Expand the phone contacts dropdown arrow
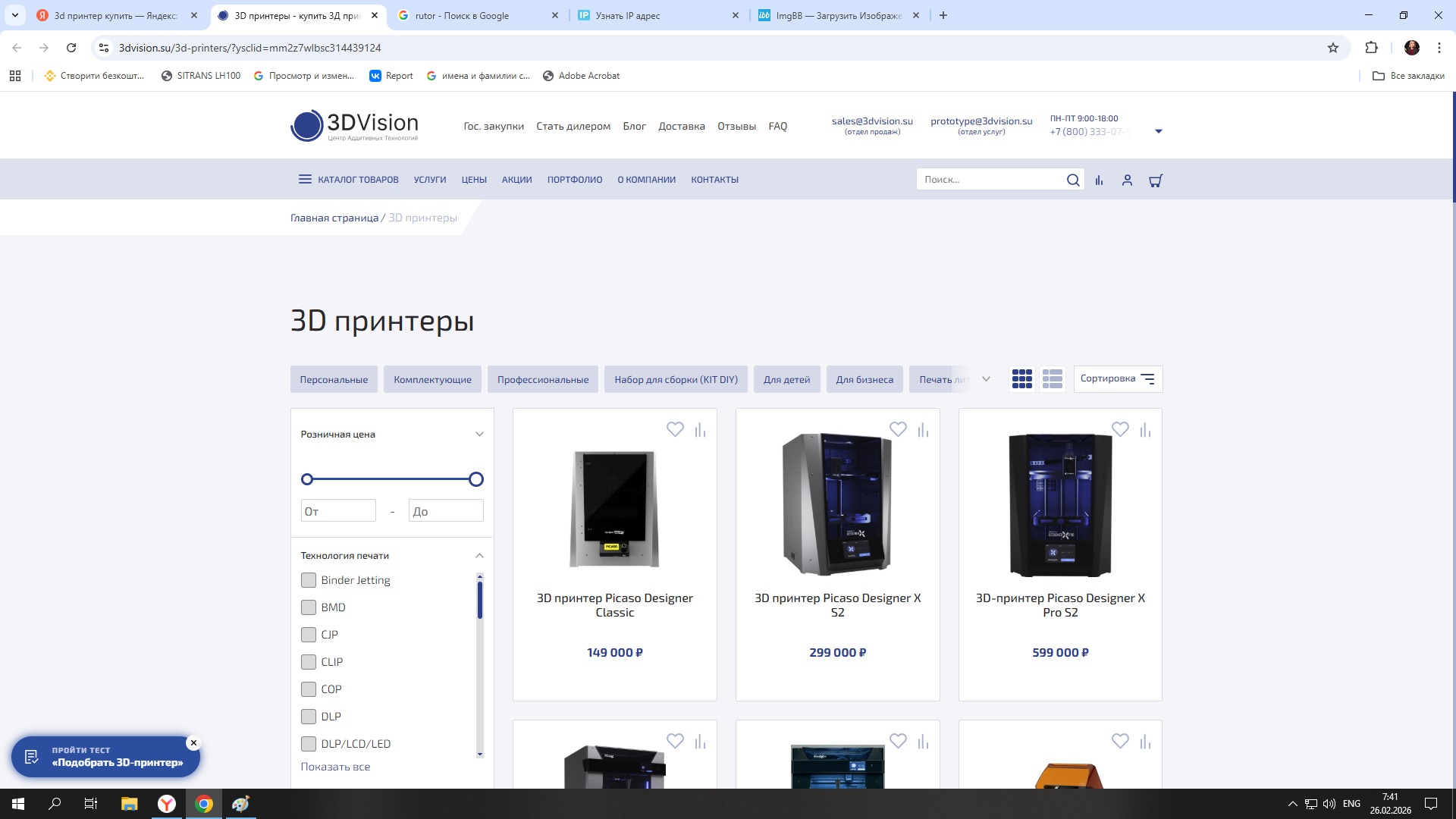Screen dimensions: 1456x819 pyautogui.click(x=1158, y=132)
